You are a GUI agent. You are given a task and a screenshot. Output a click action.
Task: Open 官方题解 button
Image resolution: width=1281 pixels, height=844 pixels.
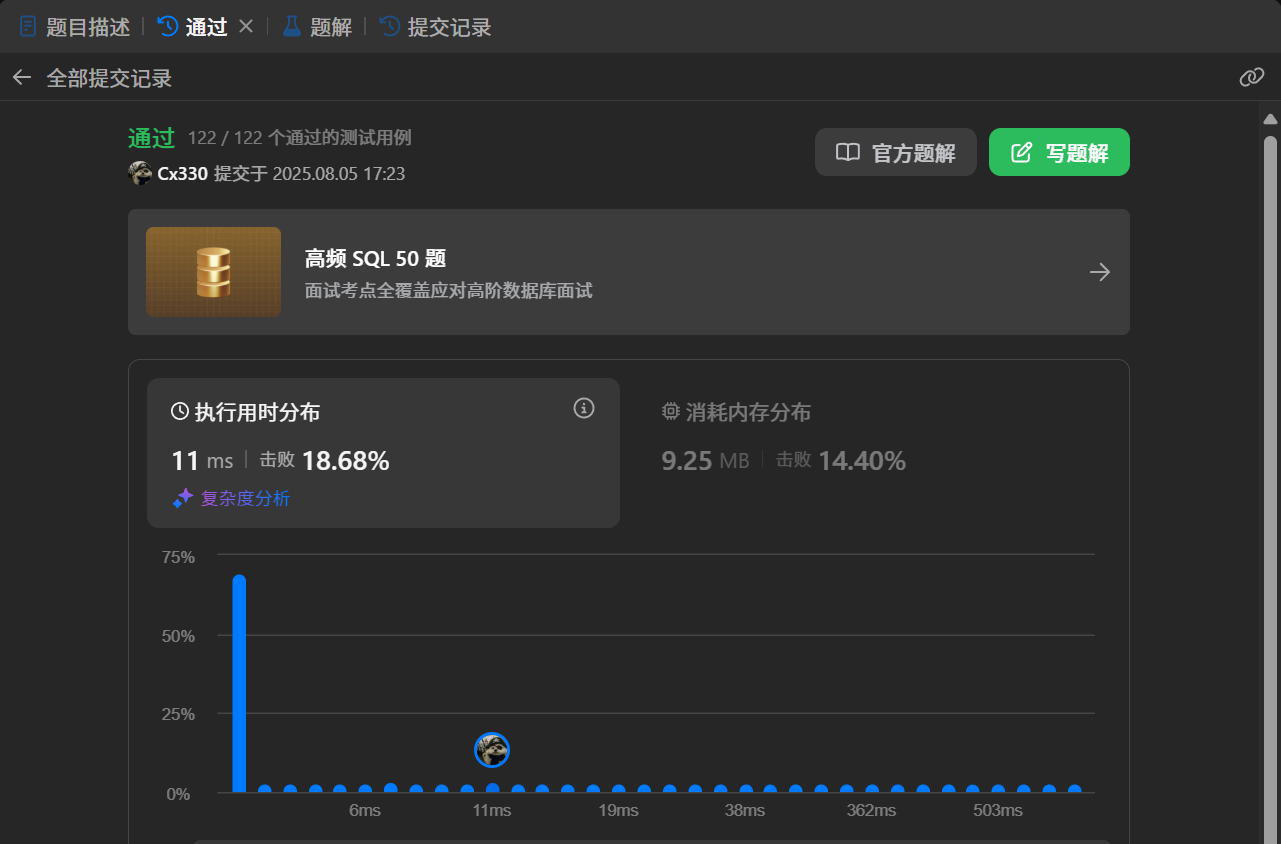tap(896, 152)
